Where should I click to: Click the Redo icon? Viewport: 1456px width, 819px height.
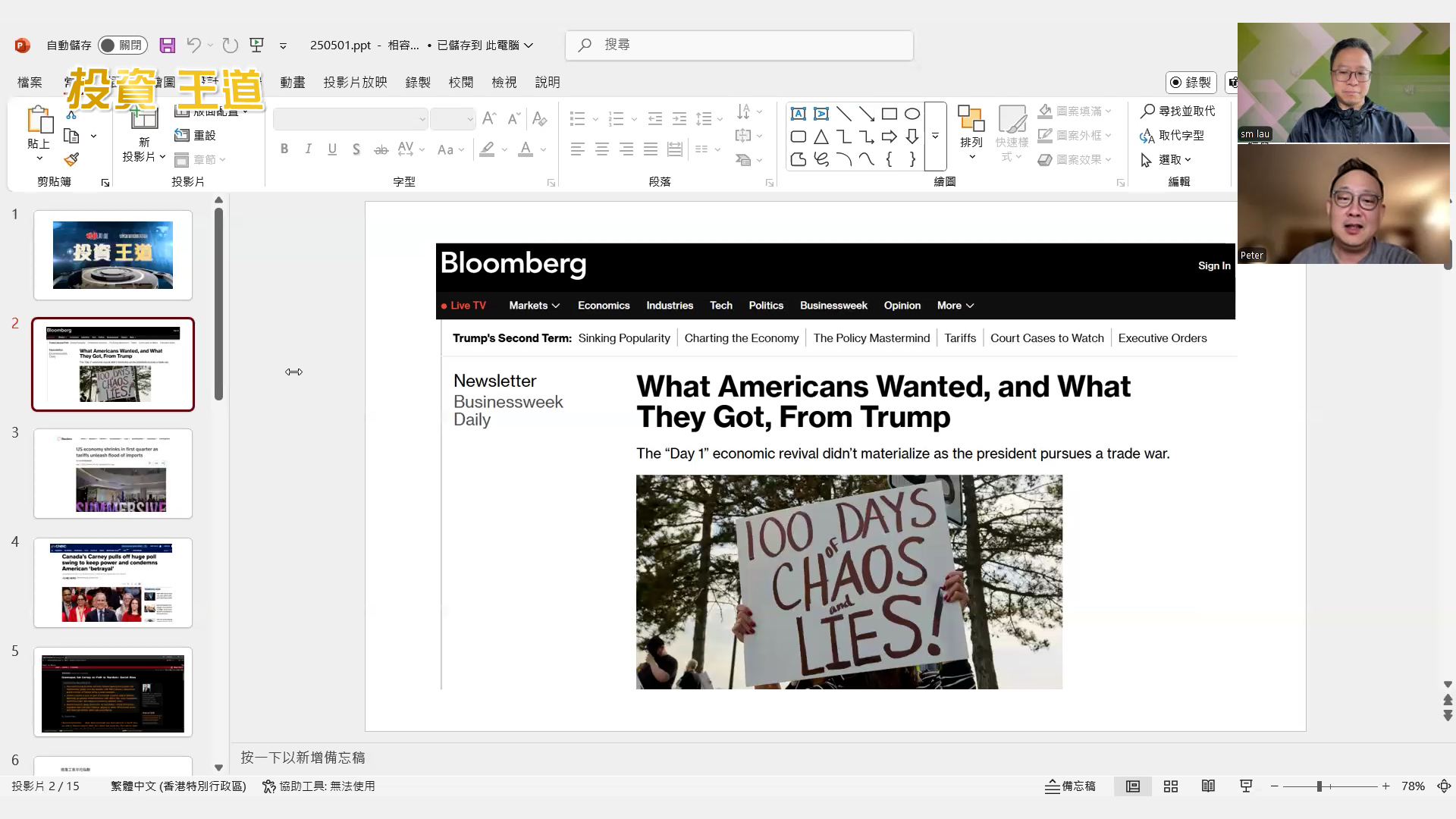(x=231, y=45)
